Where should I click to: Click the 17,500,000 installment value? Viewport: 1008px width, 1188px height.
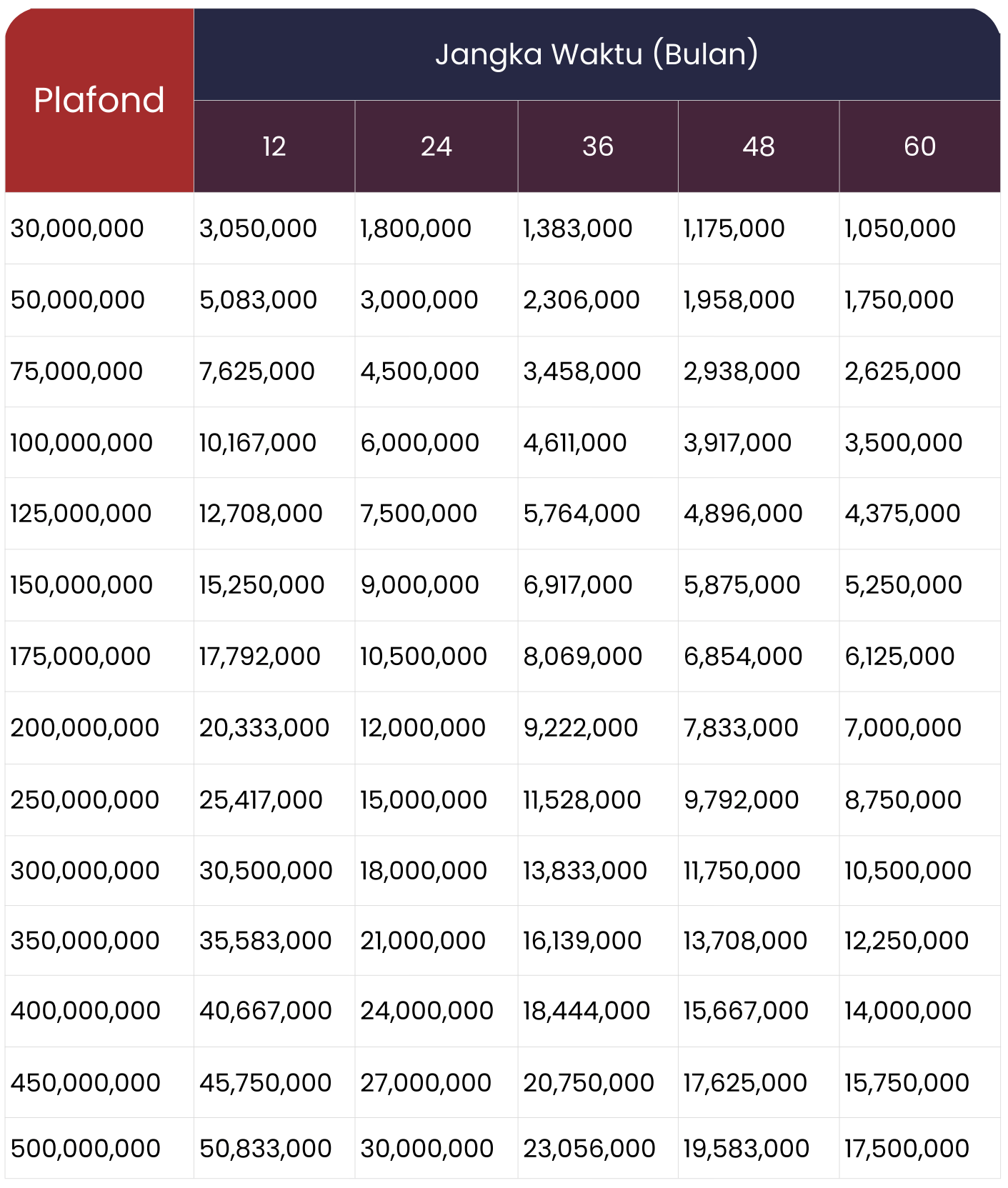(x=907, y=1149)
